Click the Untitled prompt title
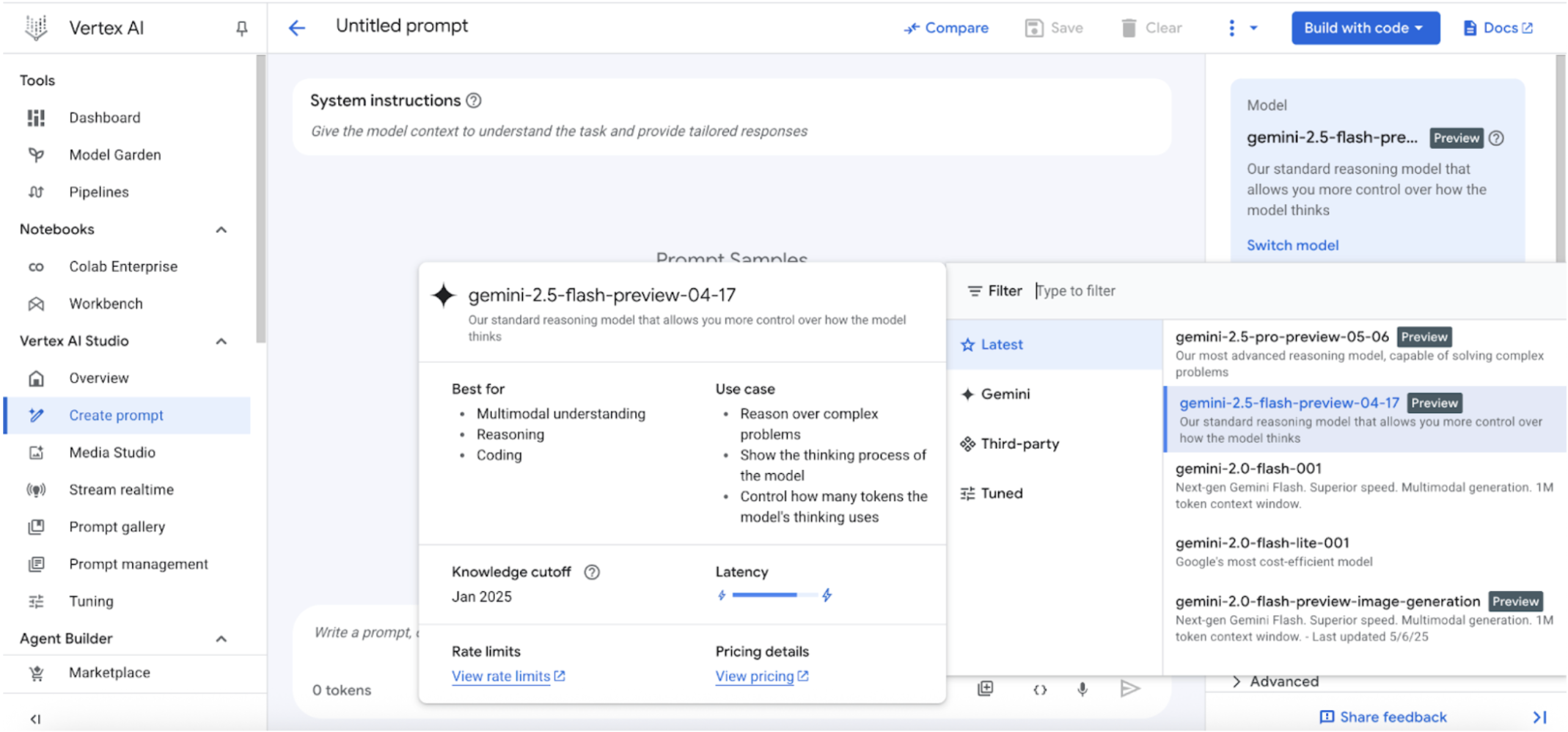Screen dimensions: 1568x732 [402, 26]
